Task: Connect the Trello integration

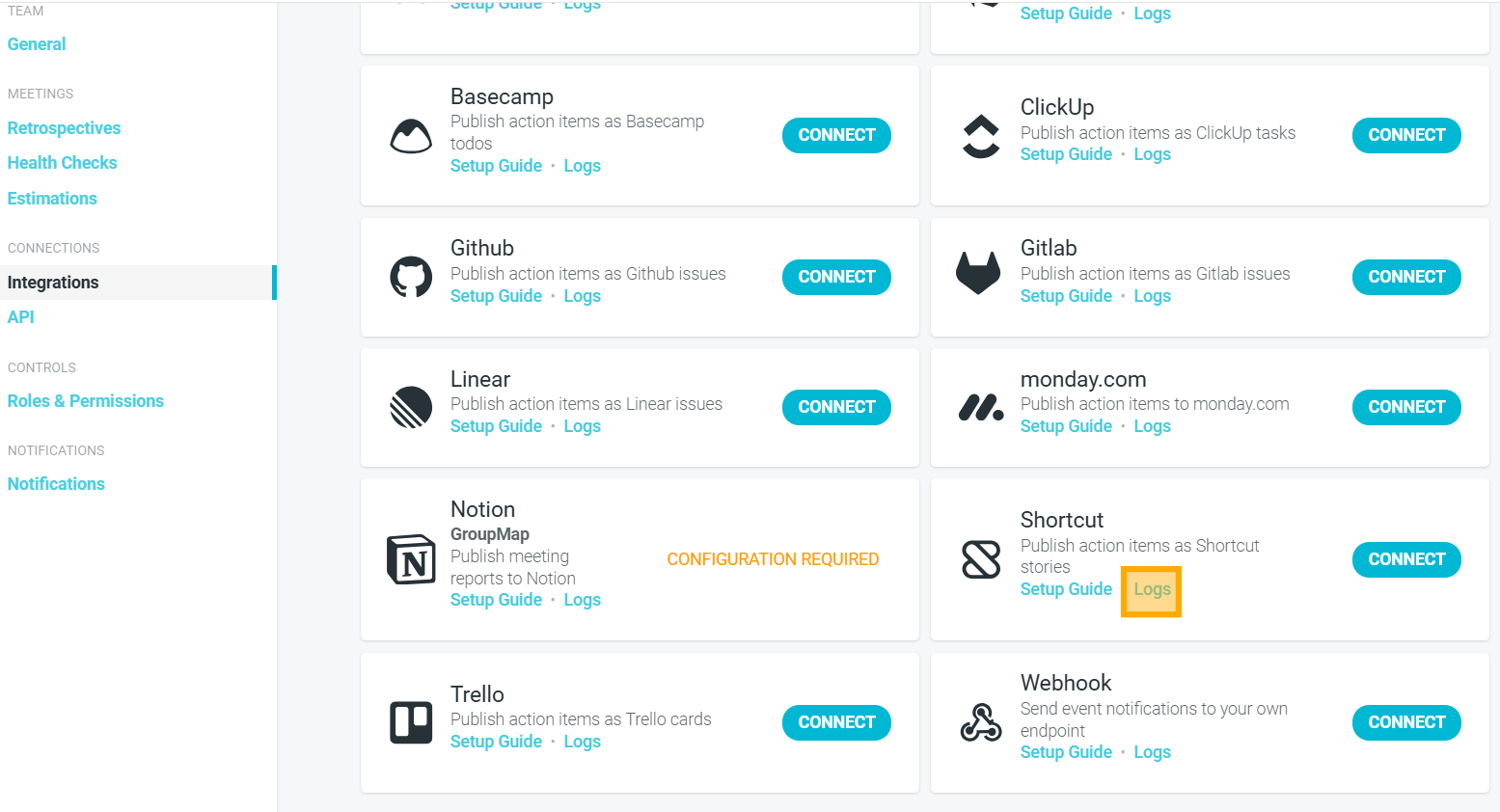Action: (836, 722)
